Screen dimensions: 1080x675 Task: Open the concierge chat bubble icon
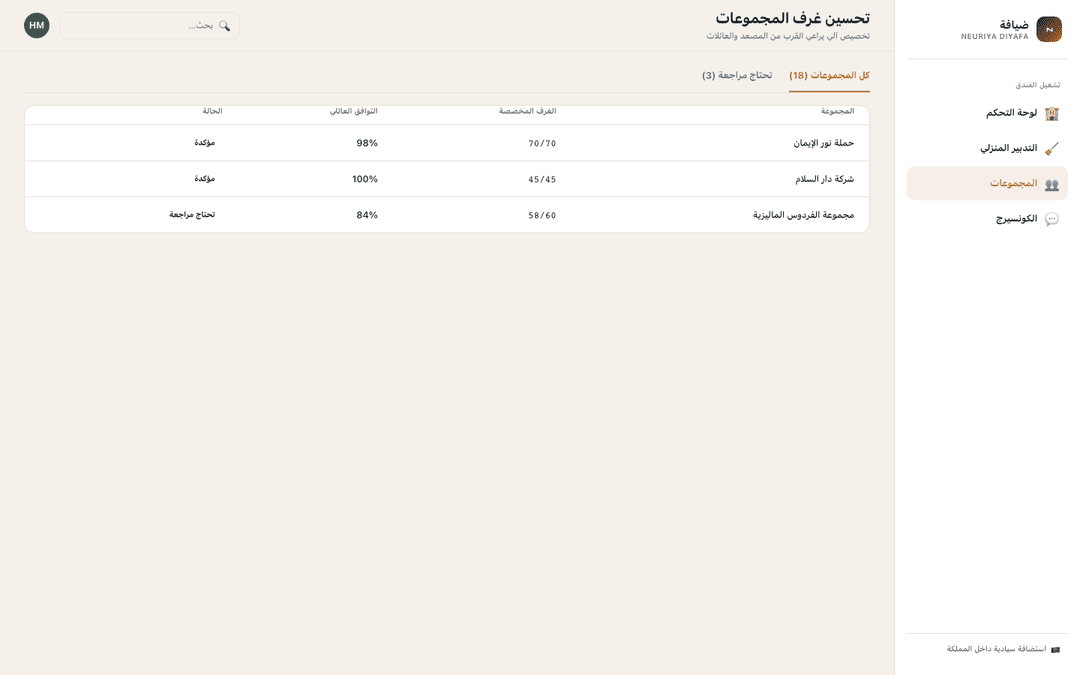(x=1052, y=219)
